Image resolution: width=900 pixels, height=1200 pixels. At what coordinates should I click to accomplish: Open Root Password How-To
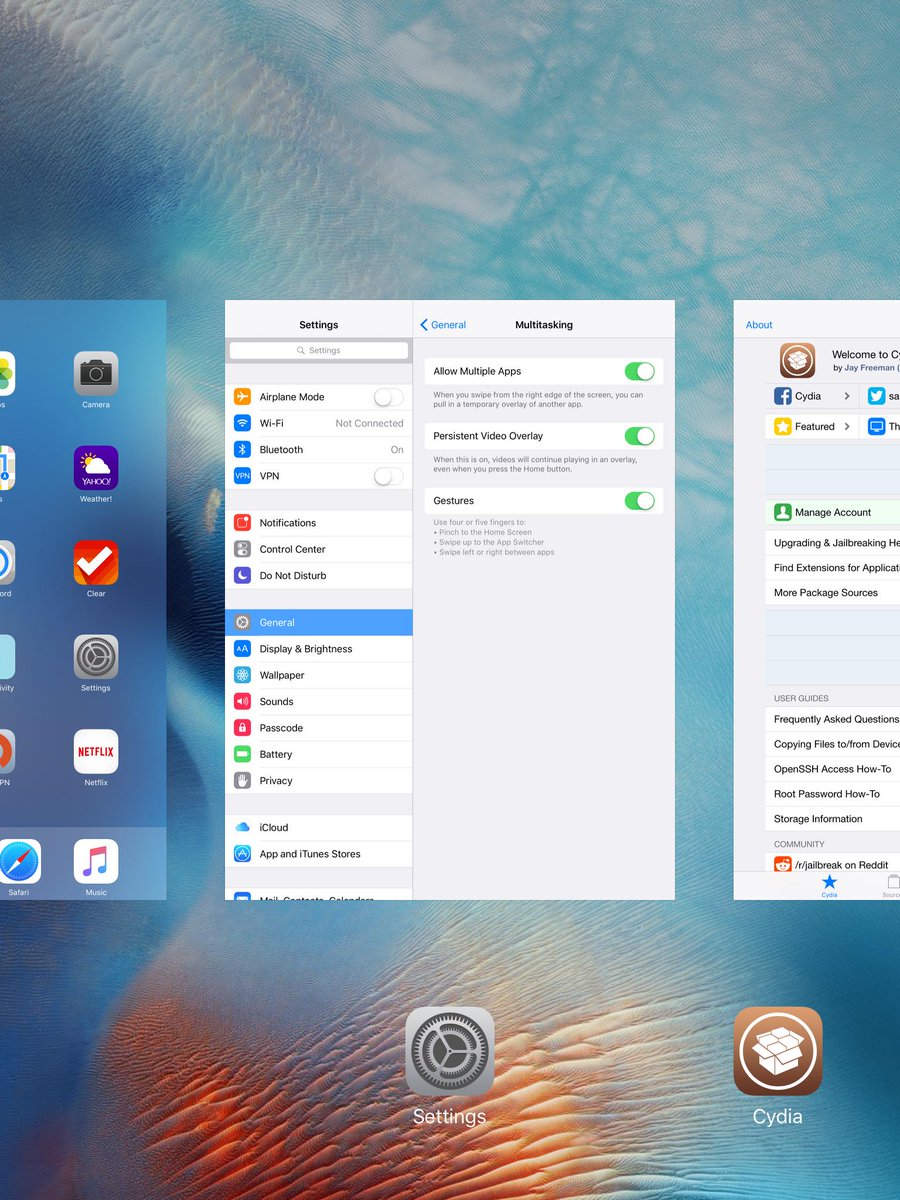833,794
